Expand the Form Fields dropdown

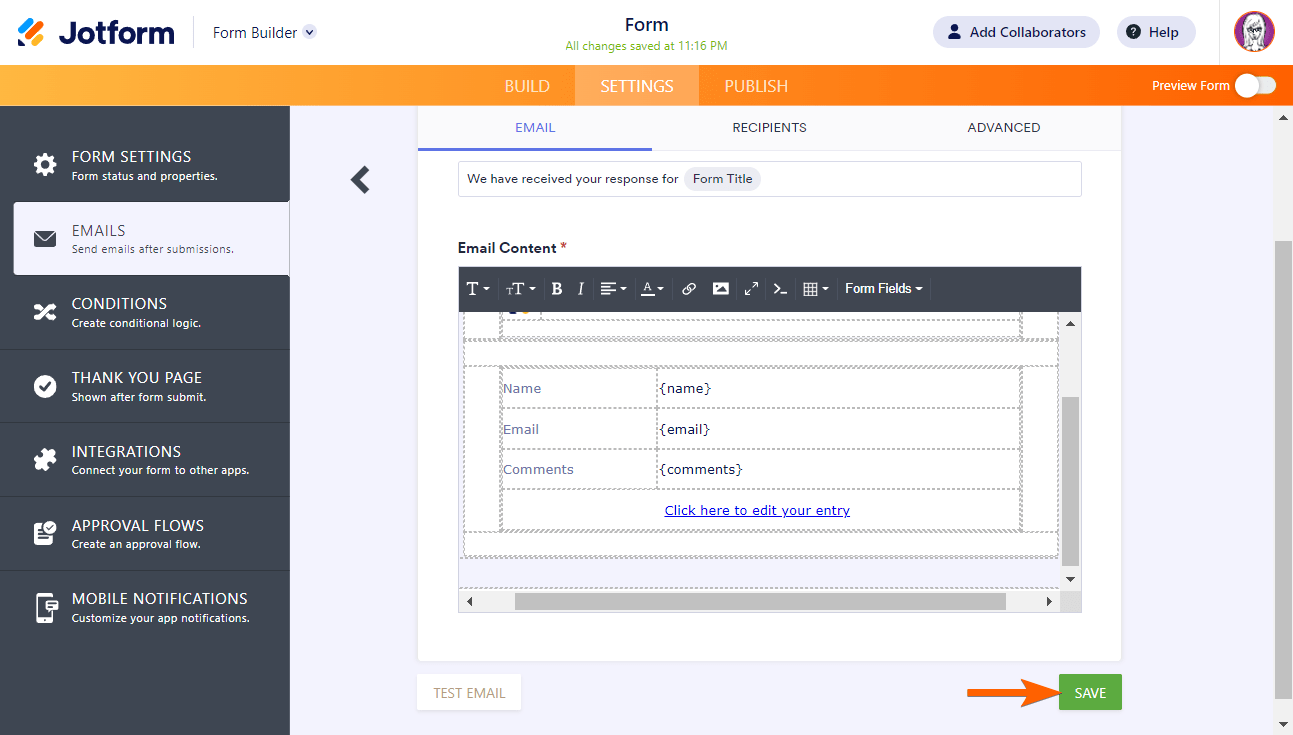[883, 289]
